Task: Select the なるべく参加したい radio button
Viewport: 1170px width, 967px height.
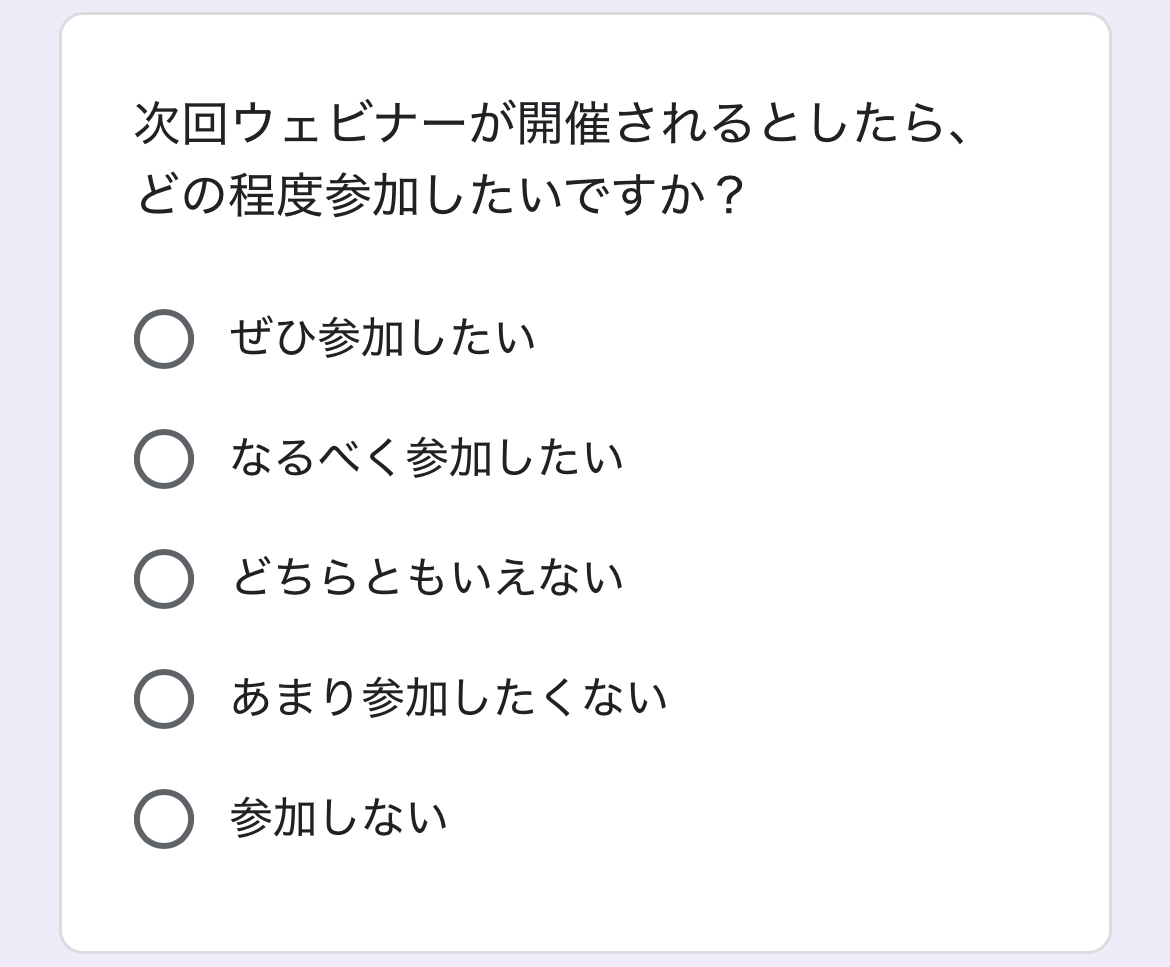Action: (x=163, y=458)
